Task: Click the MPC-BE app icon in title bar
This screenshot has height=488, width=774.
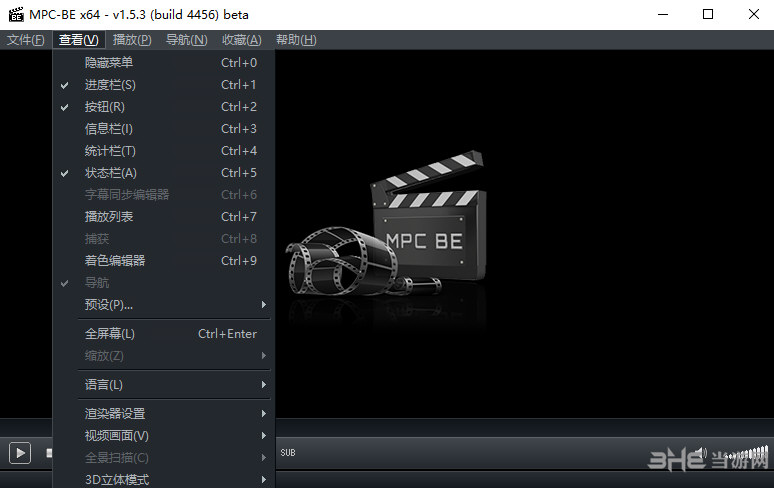Action: tap(16, 14)
